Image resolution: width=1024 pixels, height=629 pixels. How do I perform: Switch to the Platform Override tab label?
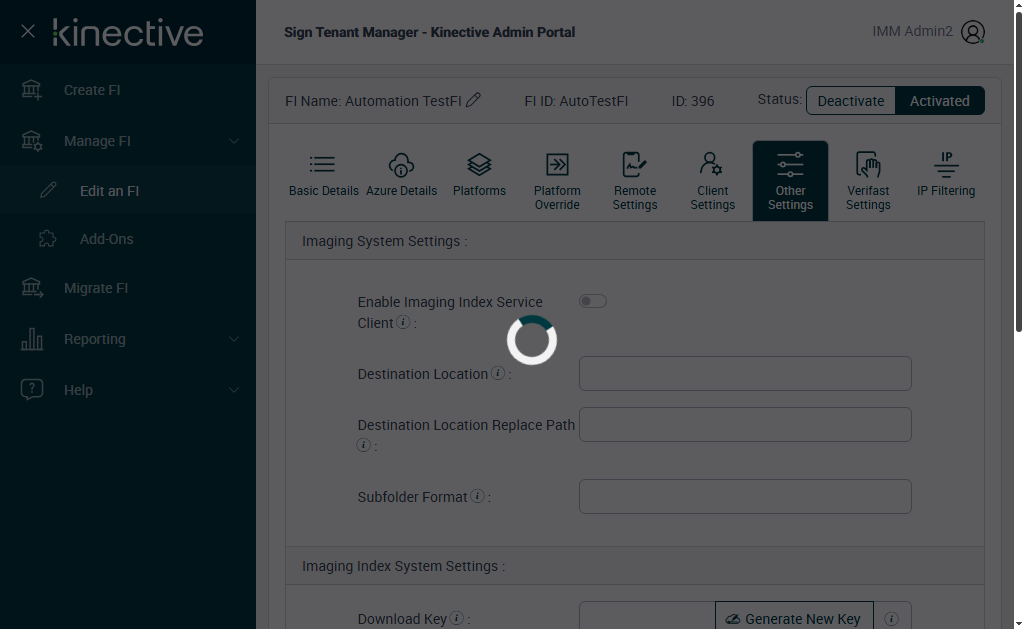pyautogui.click(x=557, y=197)
